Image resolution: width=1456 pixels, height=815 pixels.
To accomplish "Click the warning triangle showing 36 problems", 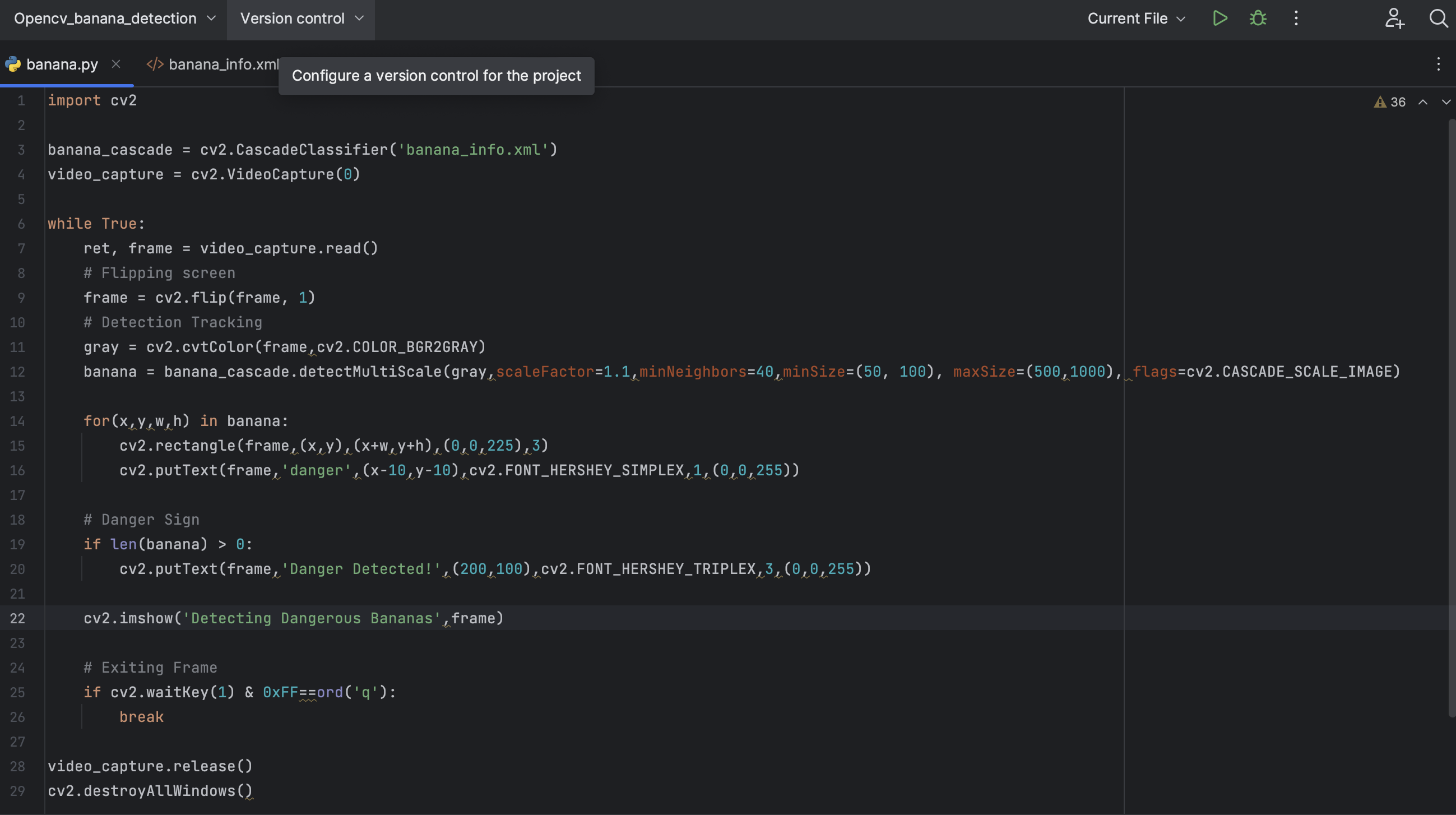I will pyautogui.click(x=1389, y=103).
